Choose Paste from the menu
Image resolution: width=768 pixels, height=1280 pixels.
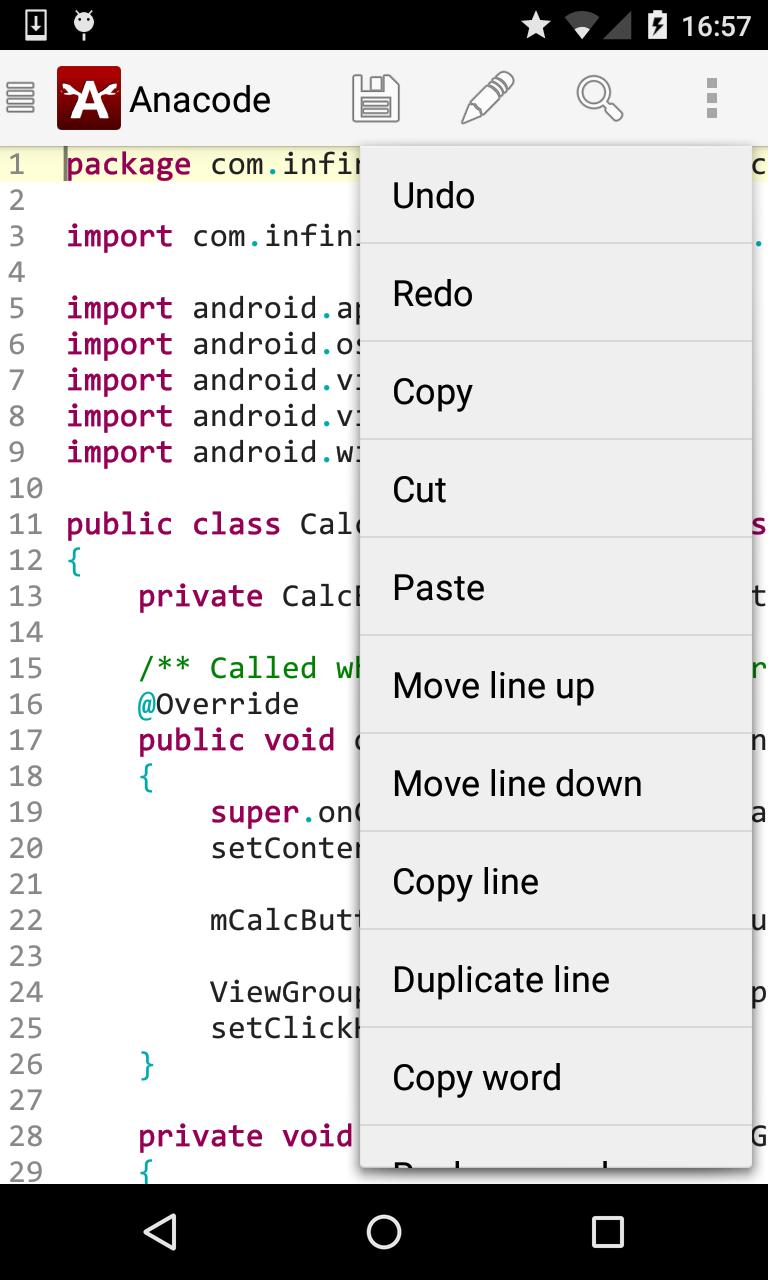click(555, 588)
